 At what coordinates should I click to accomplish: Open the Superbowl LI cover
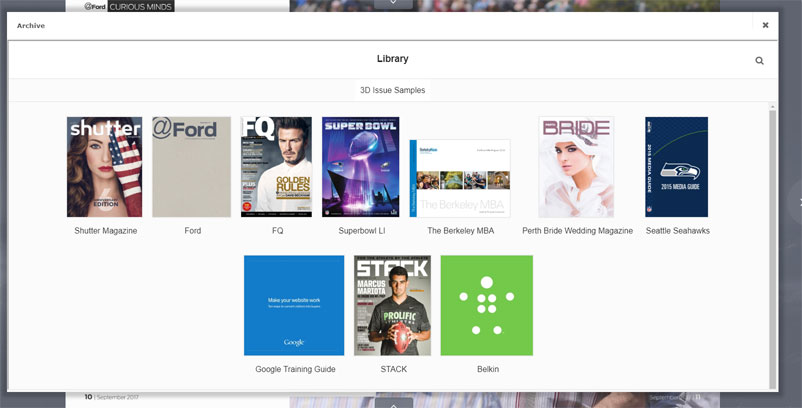point(360,167)
